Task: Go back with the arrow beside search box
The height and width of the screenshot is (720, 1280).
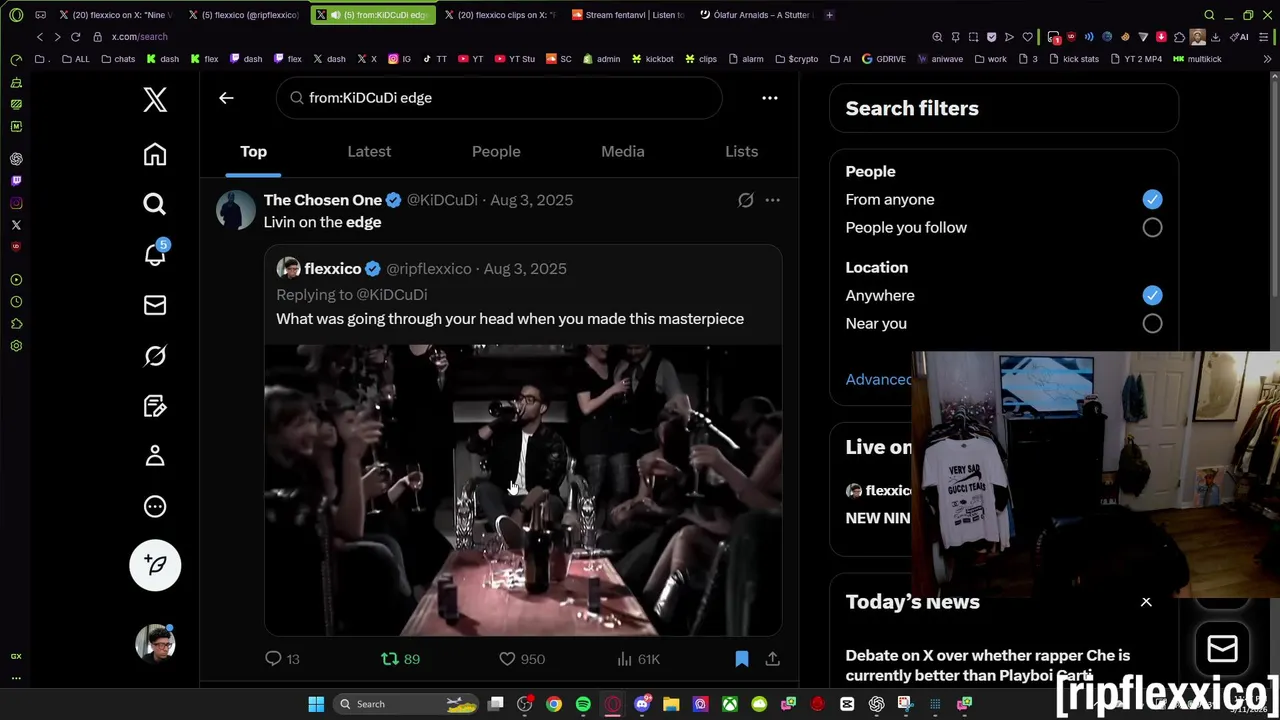Action: coord(226,98)
